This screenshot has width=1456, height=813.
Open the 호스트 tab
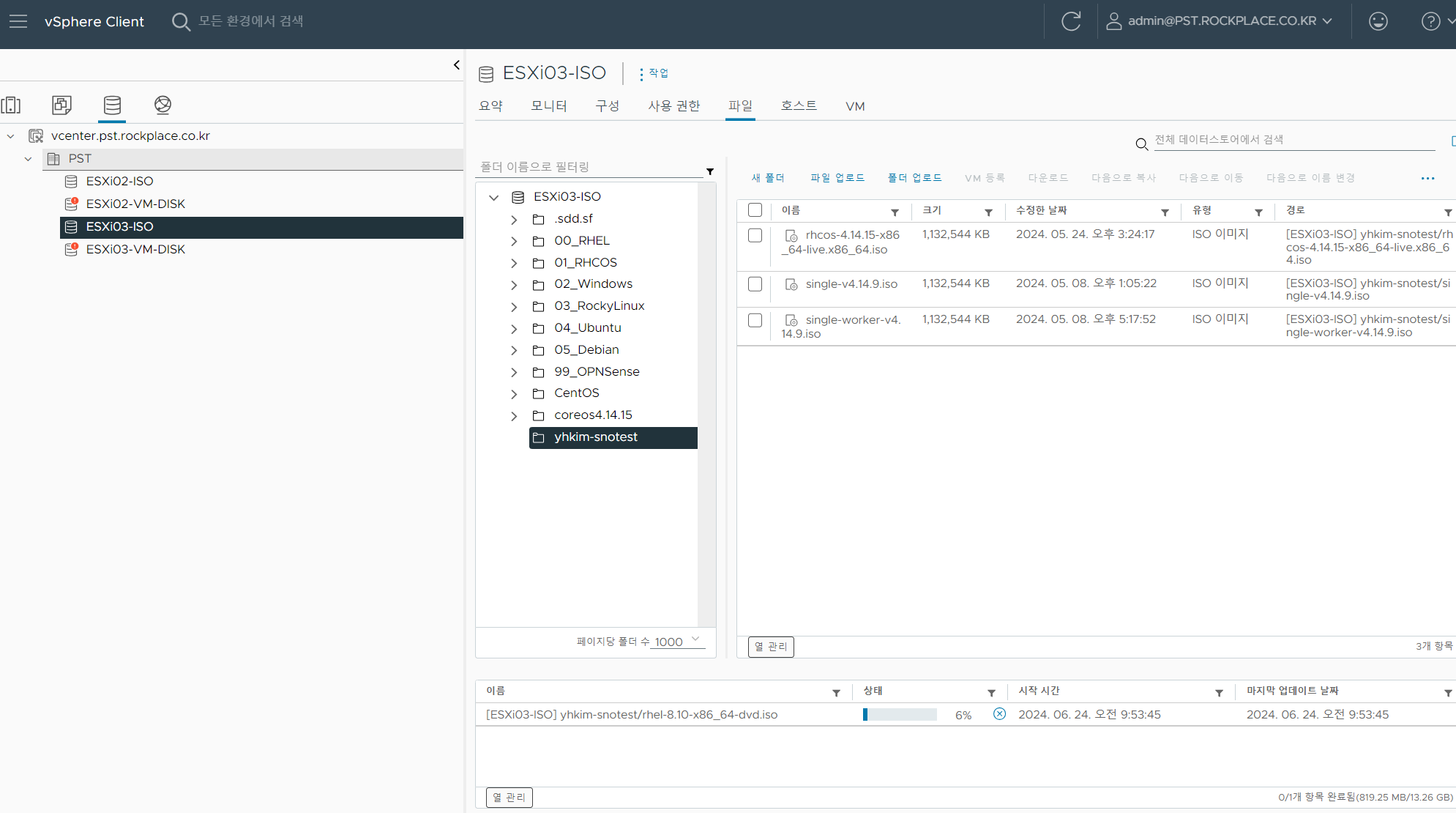798,106
